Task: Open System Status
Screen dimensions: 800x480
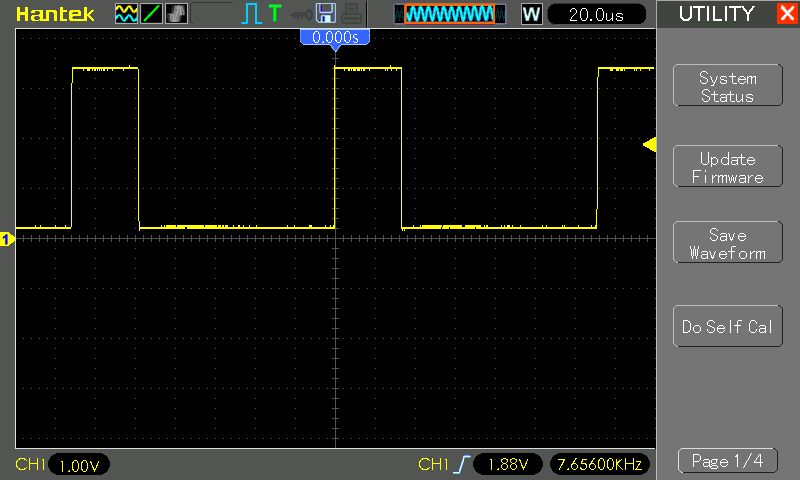Action: pos(727,87)
